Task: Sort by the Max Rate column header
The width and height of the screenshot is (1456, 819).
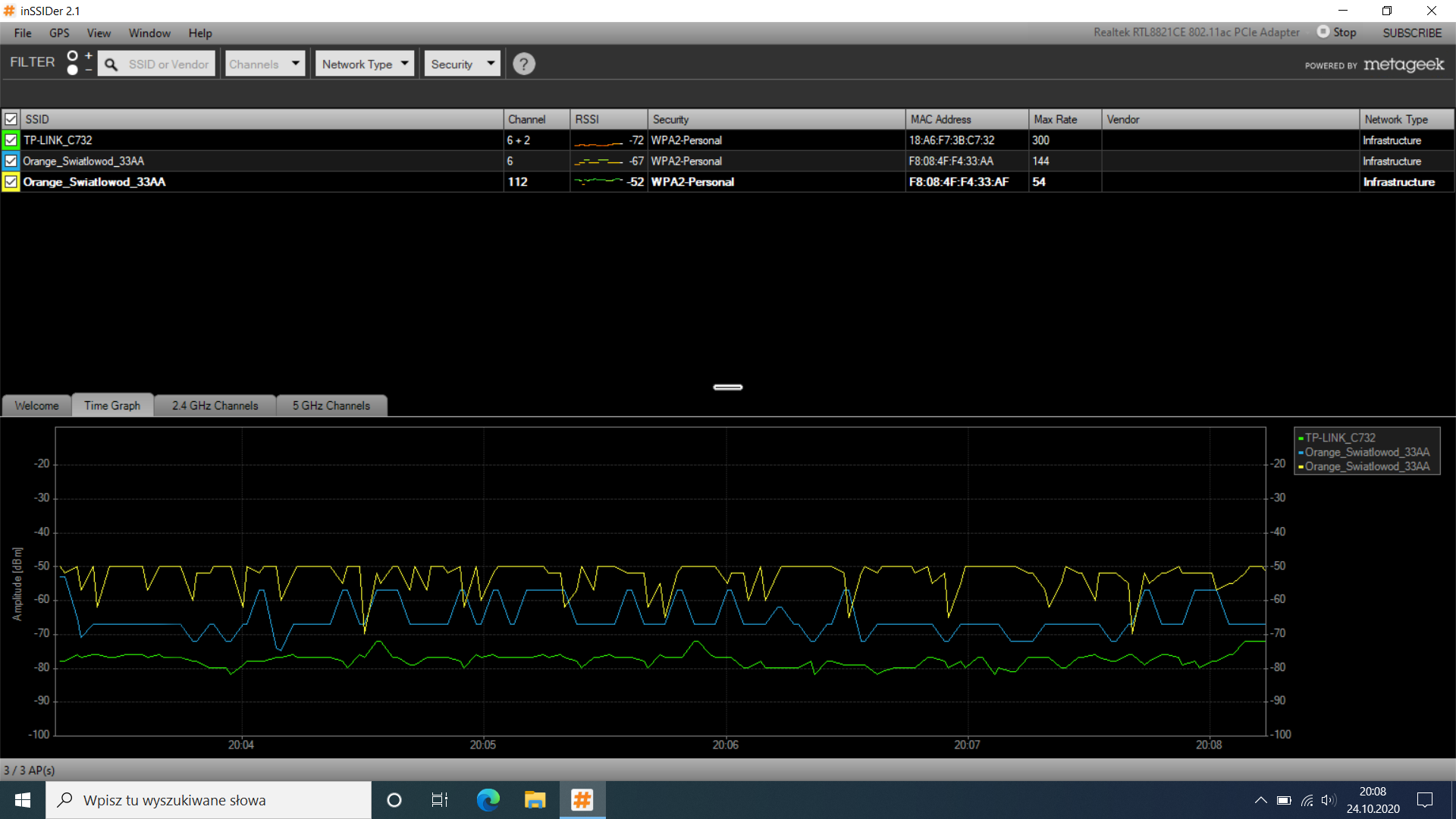Action: click(x=1065, y=119)
